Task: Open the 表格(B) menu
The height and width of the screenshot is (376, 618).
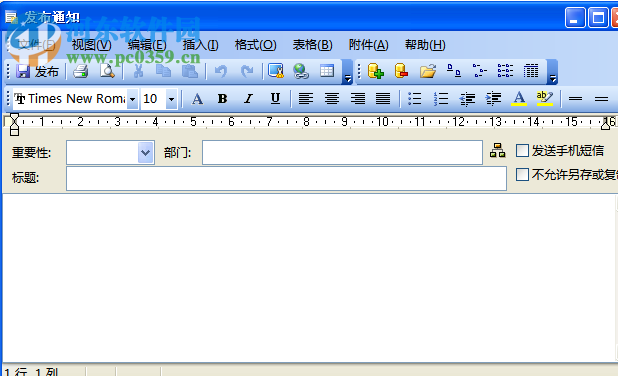Action: pos(313,45)
